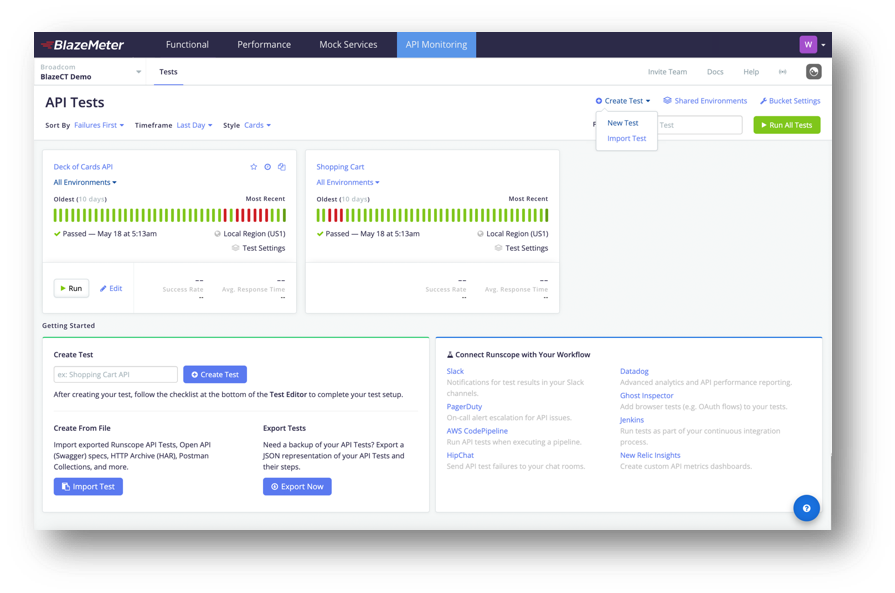The width and height of the screenshot is (895, 593).
Task: Open the Help link
Action: coord(751,72)
